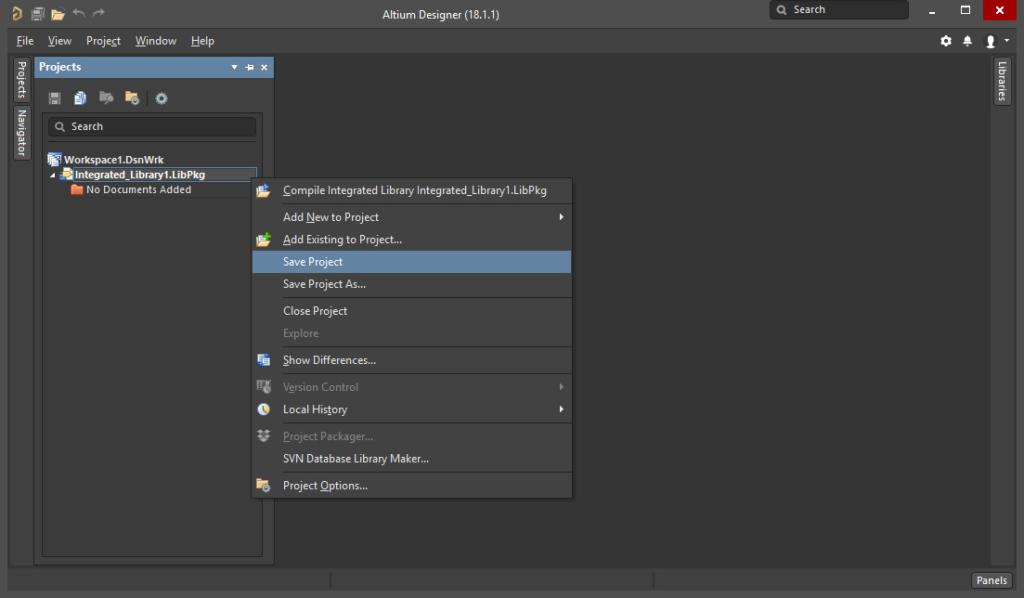This screenshot has height=598, width=1024.
Task: Choose Project Options from context menu
Action: (x=411, y=486)
